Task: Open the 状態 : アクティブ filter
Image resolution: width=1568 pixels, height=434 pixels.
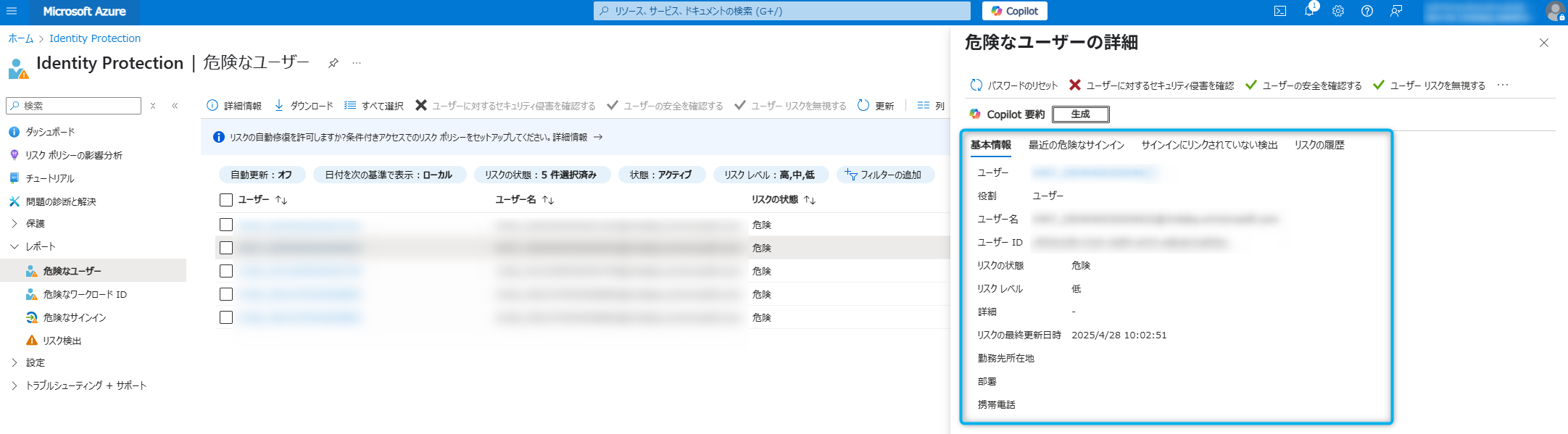Action: click(x=661, y=175)
